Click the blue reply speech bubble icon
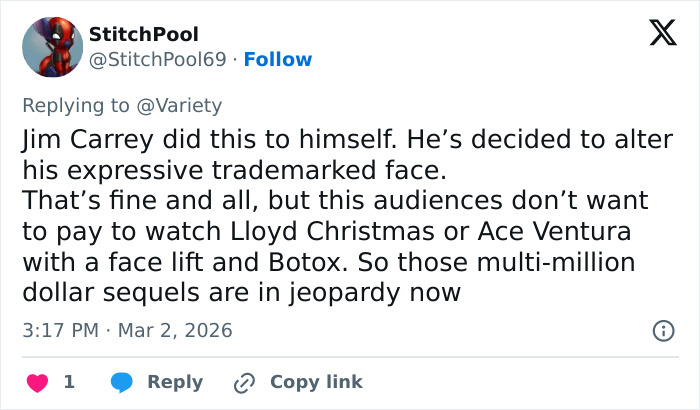 (122, 382)
